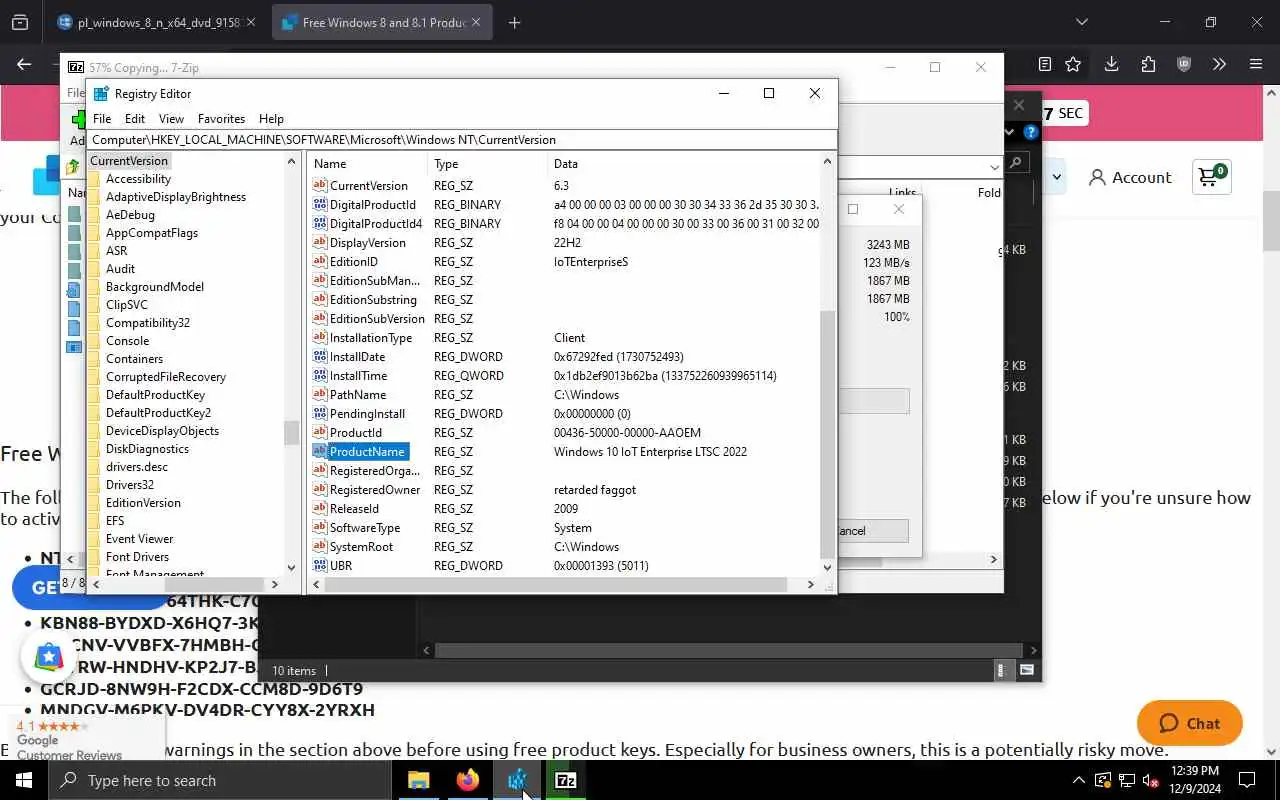Click string icon of PathName value
This screenshot has width=1280, height=800.
point(320,394)
